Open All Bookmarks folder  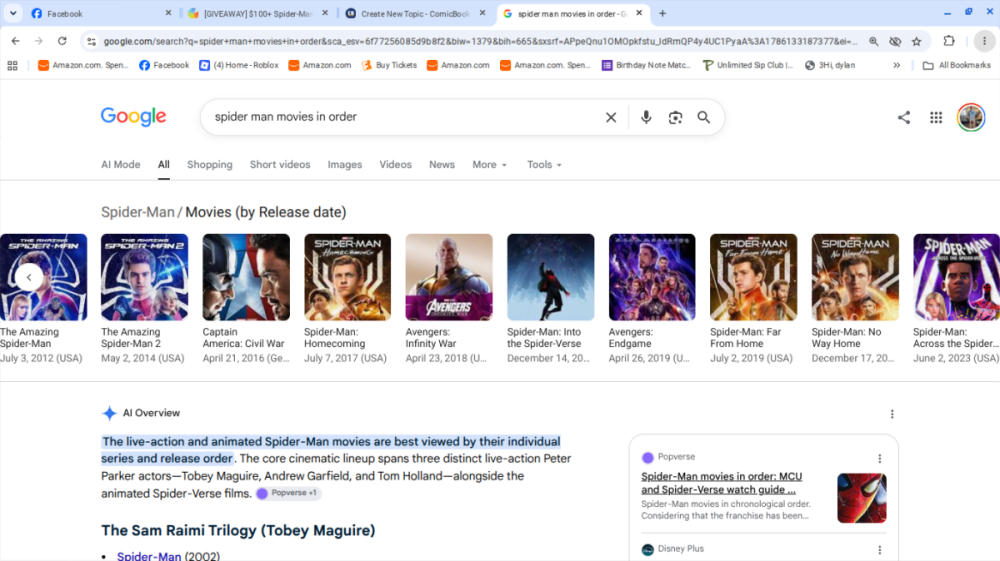tap(957, 65)
